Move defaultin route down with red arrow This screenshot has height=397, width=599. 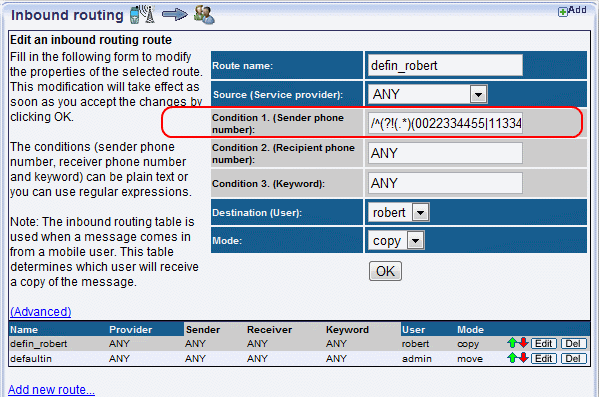point(523,358)
